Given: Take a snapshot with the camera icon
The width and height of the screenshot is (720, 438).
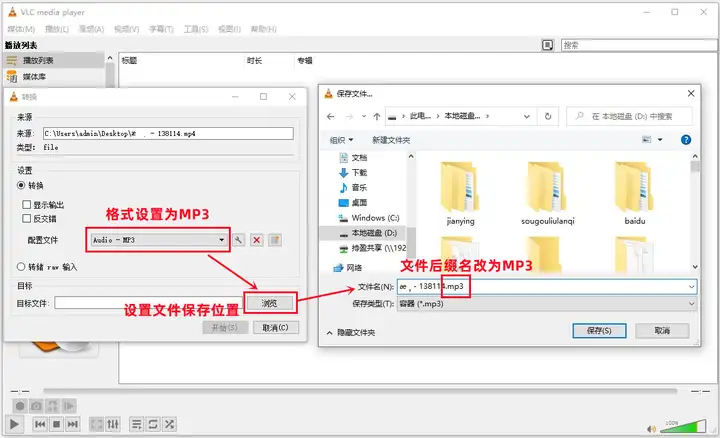Looking at the screenshot, I should (36, 406).
